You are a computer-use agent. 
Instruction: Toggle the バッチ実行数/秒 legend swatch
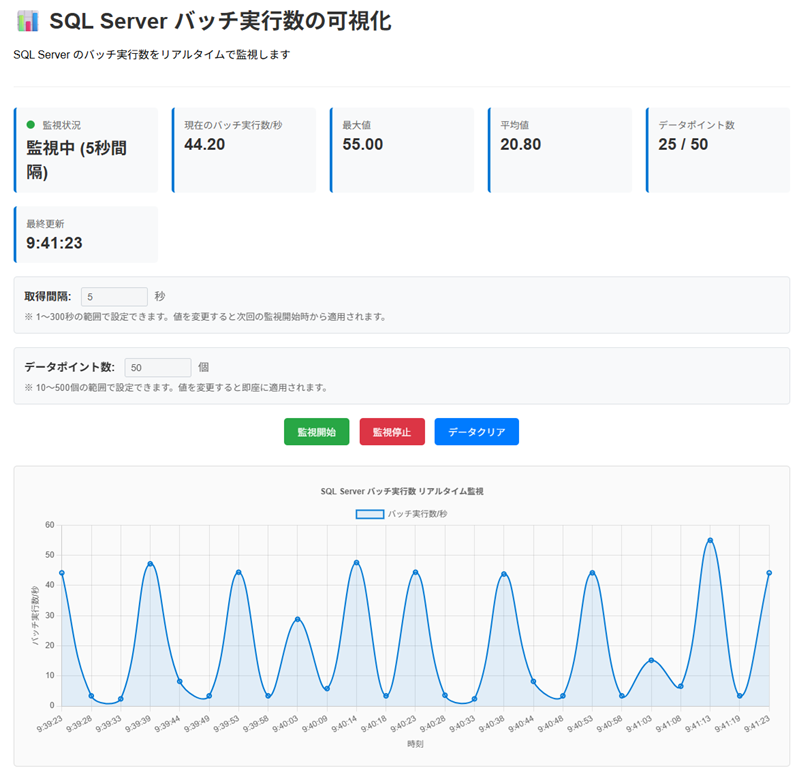click(370, 514)
